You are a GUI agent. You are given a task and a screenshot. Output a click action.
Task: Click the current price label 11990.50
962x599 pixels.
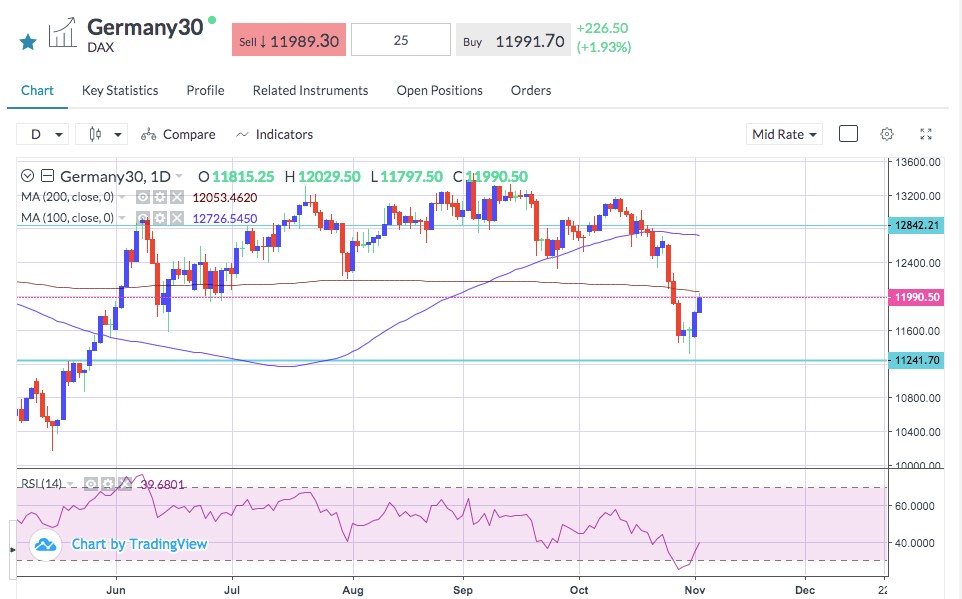[917, 297]
